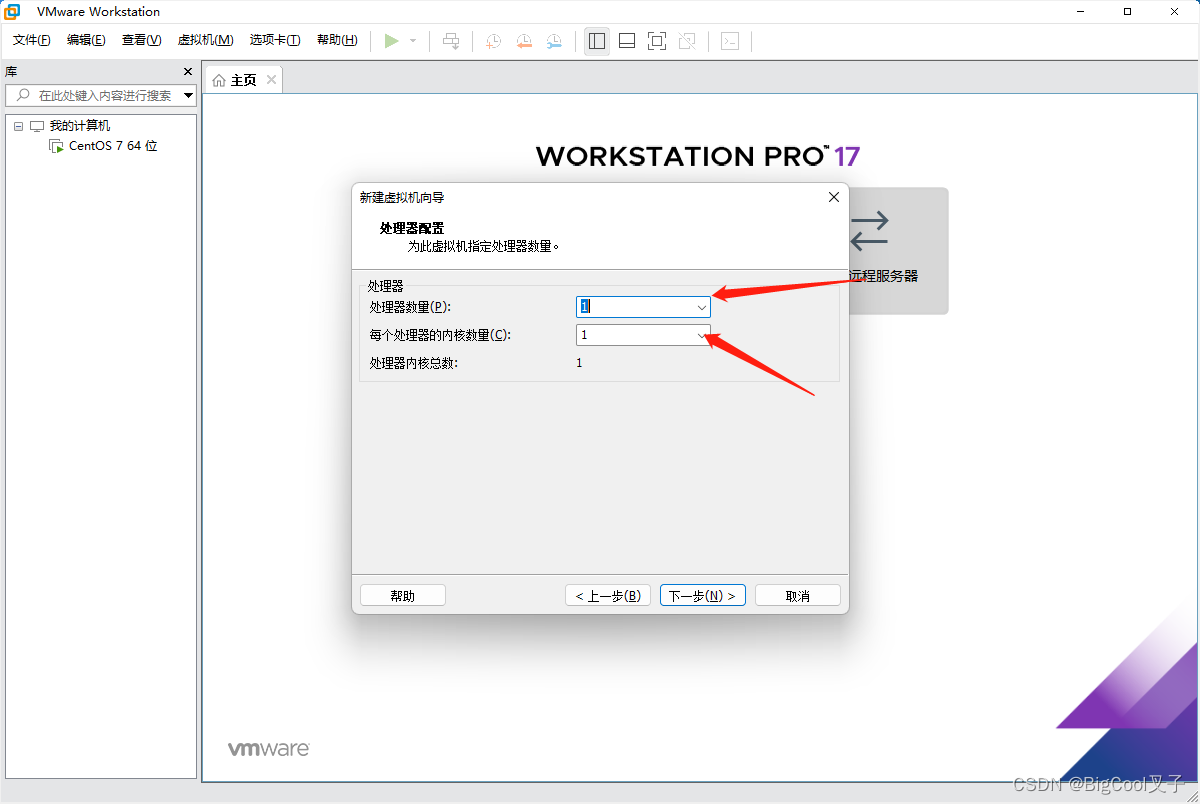Close the library panel with X
The width and height of the screenshot is (1200, 804).
[188, 72]
